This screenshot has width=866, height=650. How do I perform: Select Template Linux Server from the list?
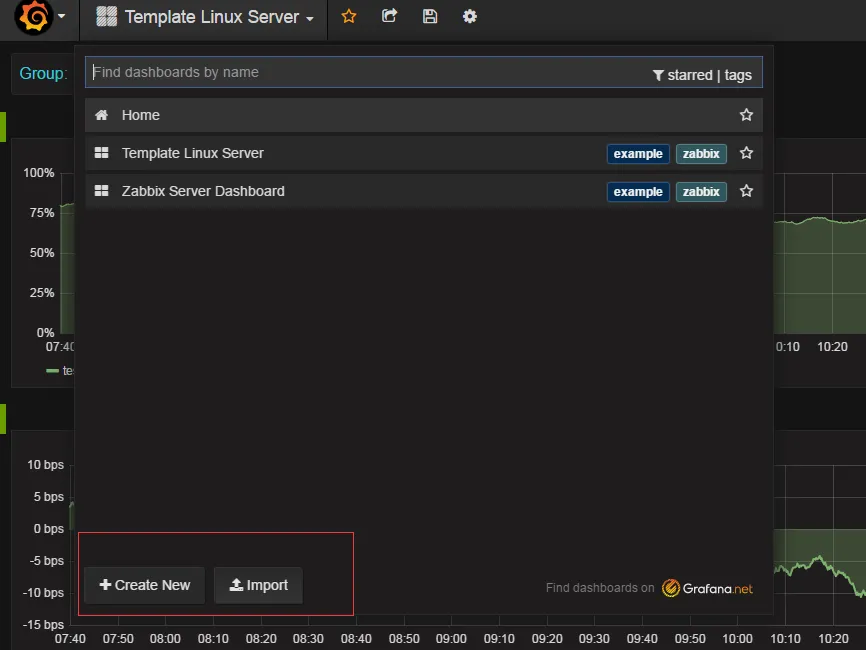(x=193, y=153)
